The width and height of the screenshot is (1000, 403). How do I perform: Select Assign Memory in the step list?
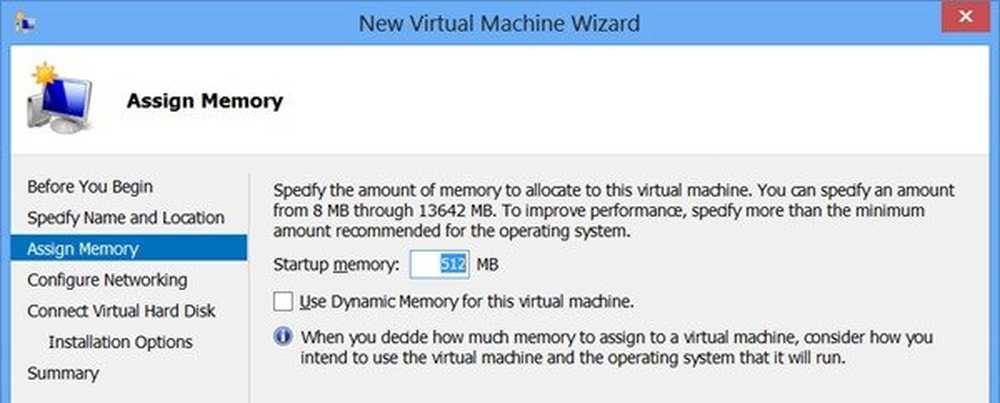click(x=83, y=248)
